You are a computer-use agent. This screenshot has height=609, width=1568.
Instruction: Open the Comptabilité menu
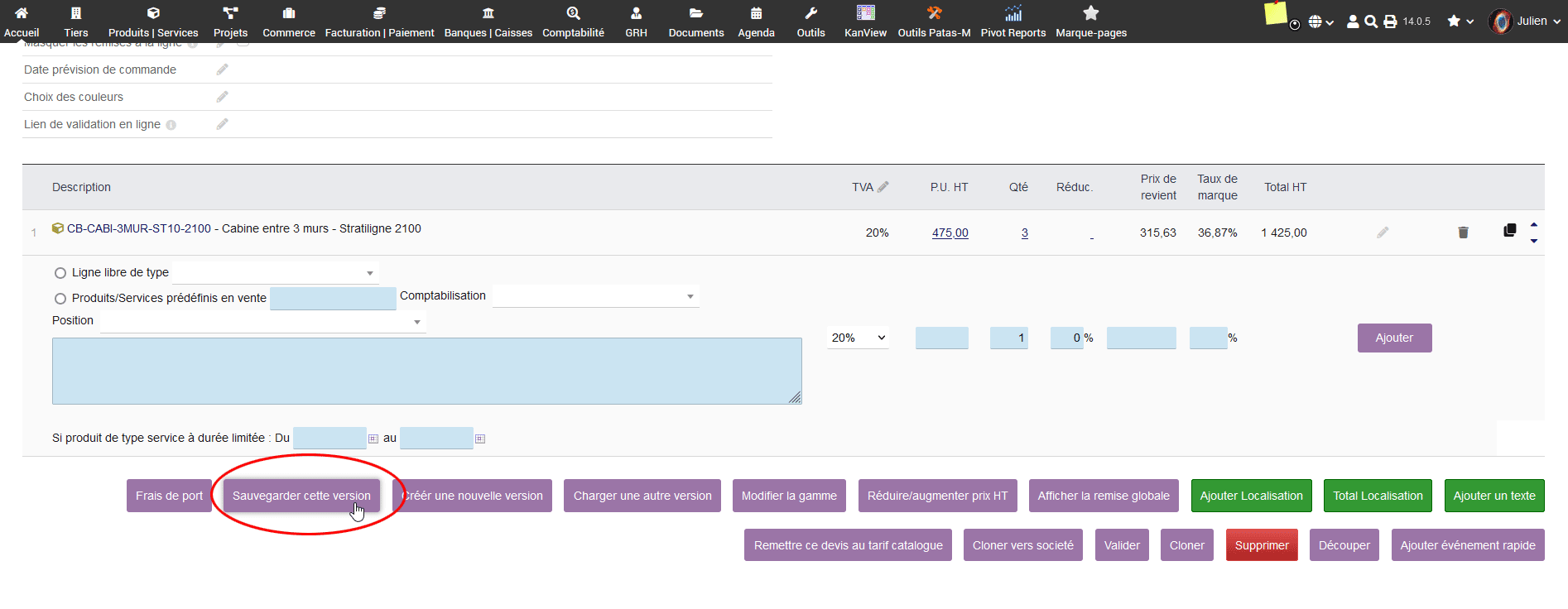click(x=573, y=22)
